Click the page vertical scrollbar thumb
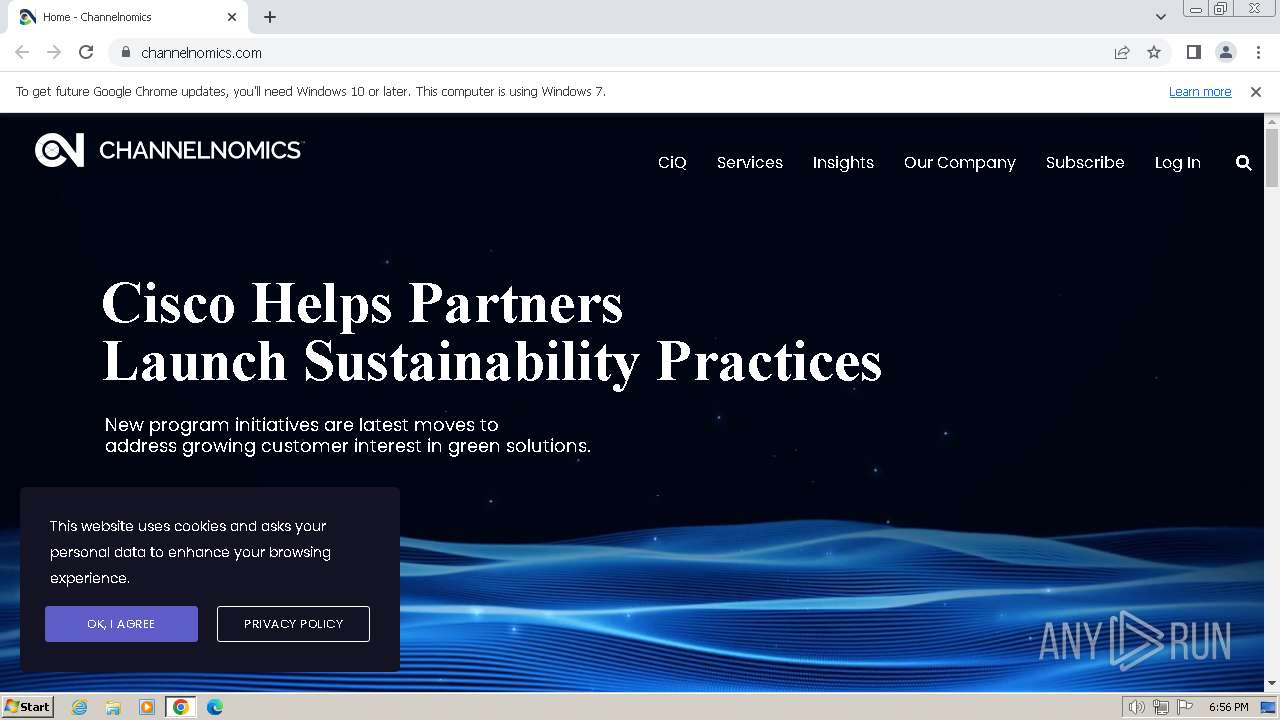Viewport: 1280px width, 720px height. pos(1272,158)
